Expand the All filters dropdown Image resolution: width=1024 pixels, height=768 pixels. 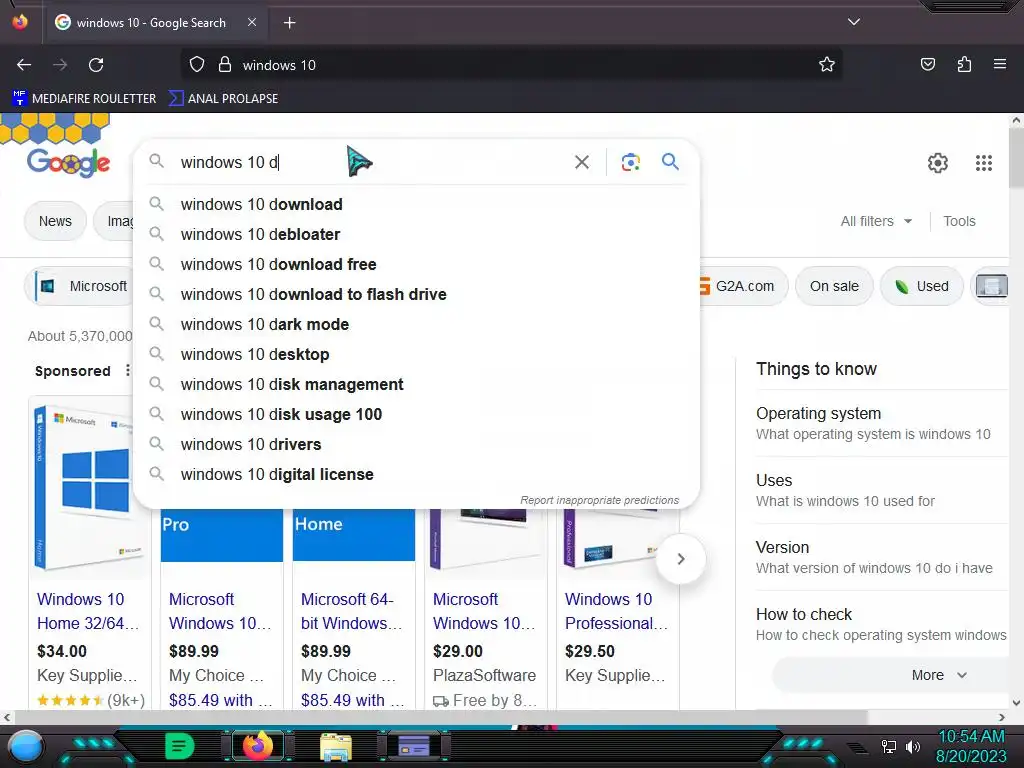(x=876, y=221)
